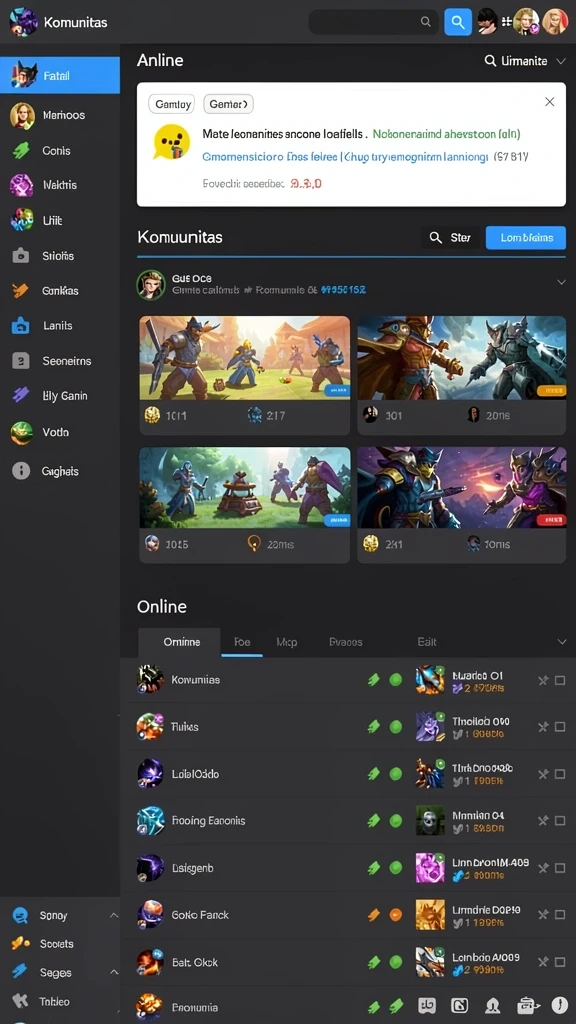Click the profile icon in bottom toolbar

point(492,1006)
